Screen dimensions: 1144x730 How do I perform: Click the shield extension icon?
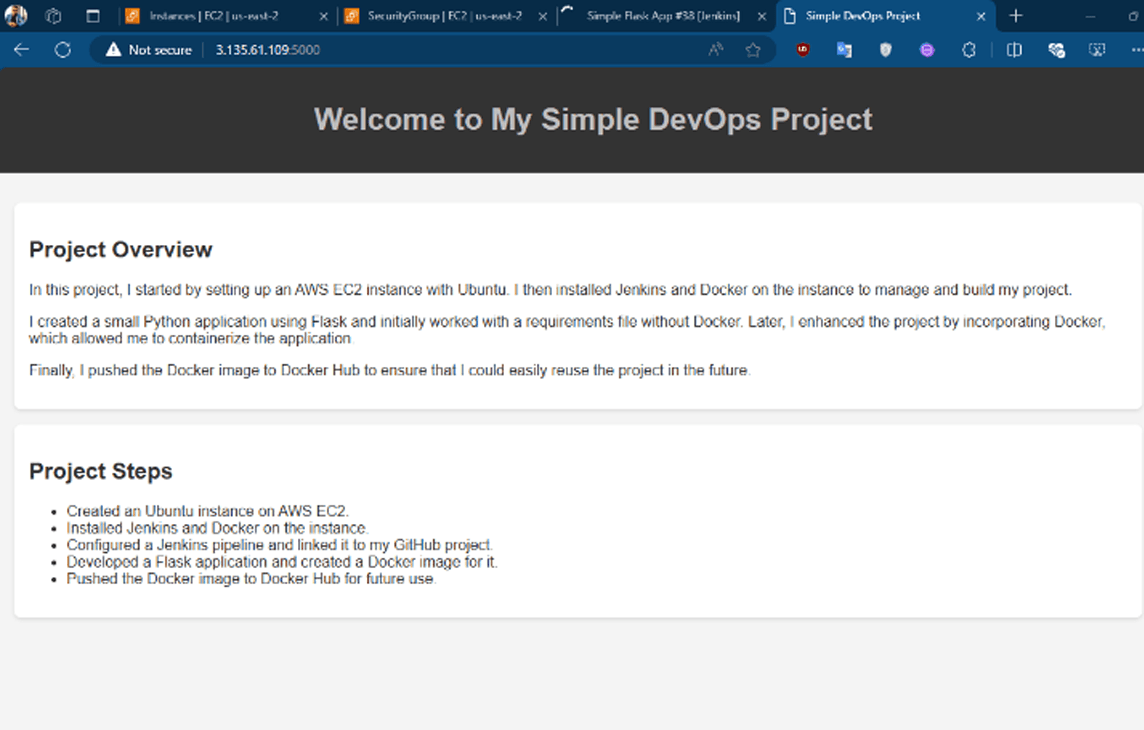tap(885, 50)
